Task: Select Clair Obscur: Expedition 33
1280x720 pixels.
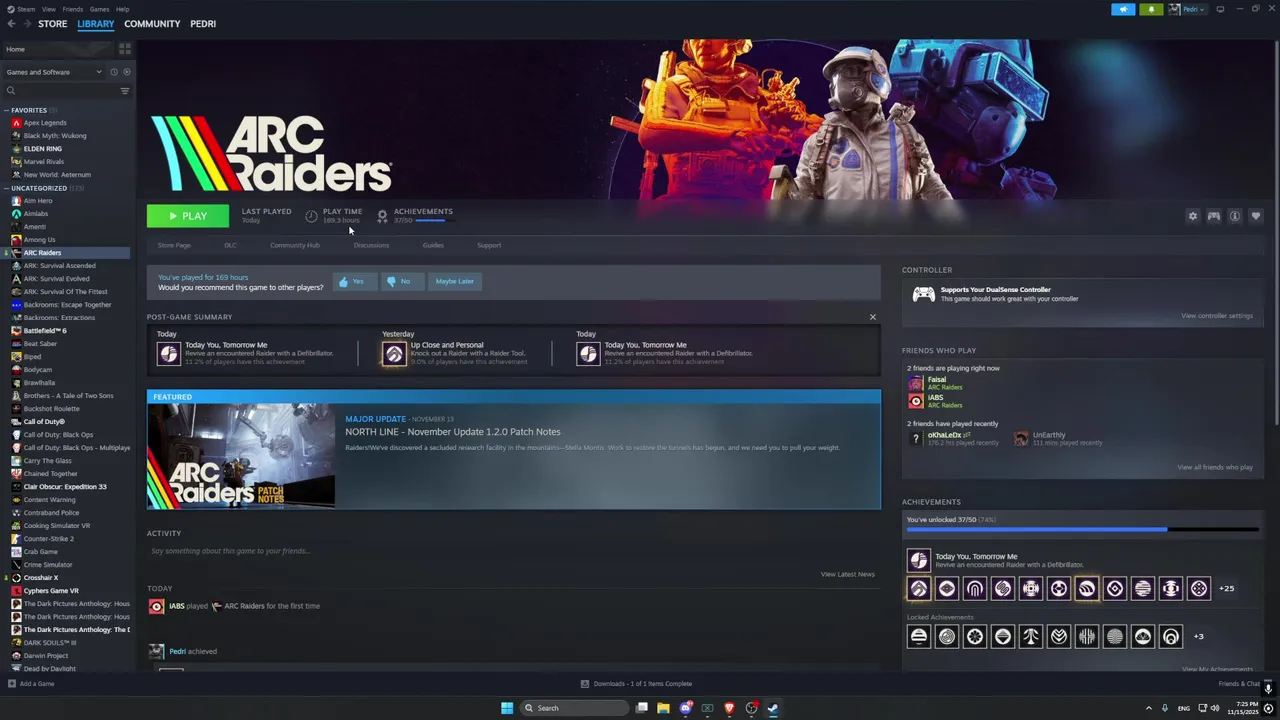Action: tap(66, 487)
